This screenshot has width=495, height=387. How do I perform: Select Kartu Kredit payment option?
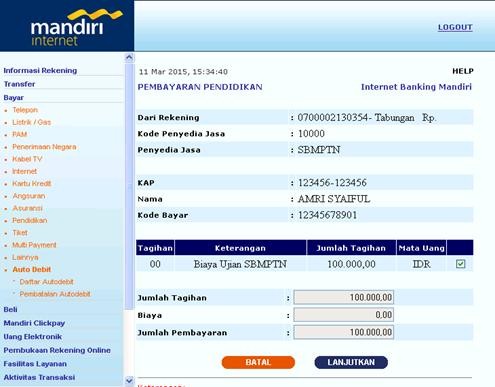click(x=32, y=184)
